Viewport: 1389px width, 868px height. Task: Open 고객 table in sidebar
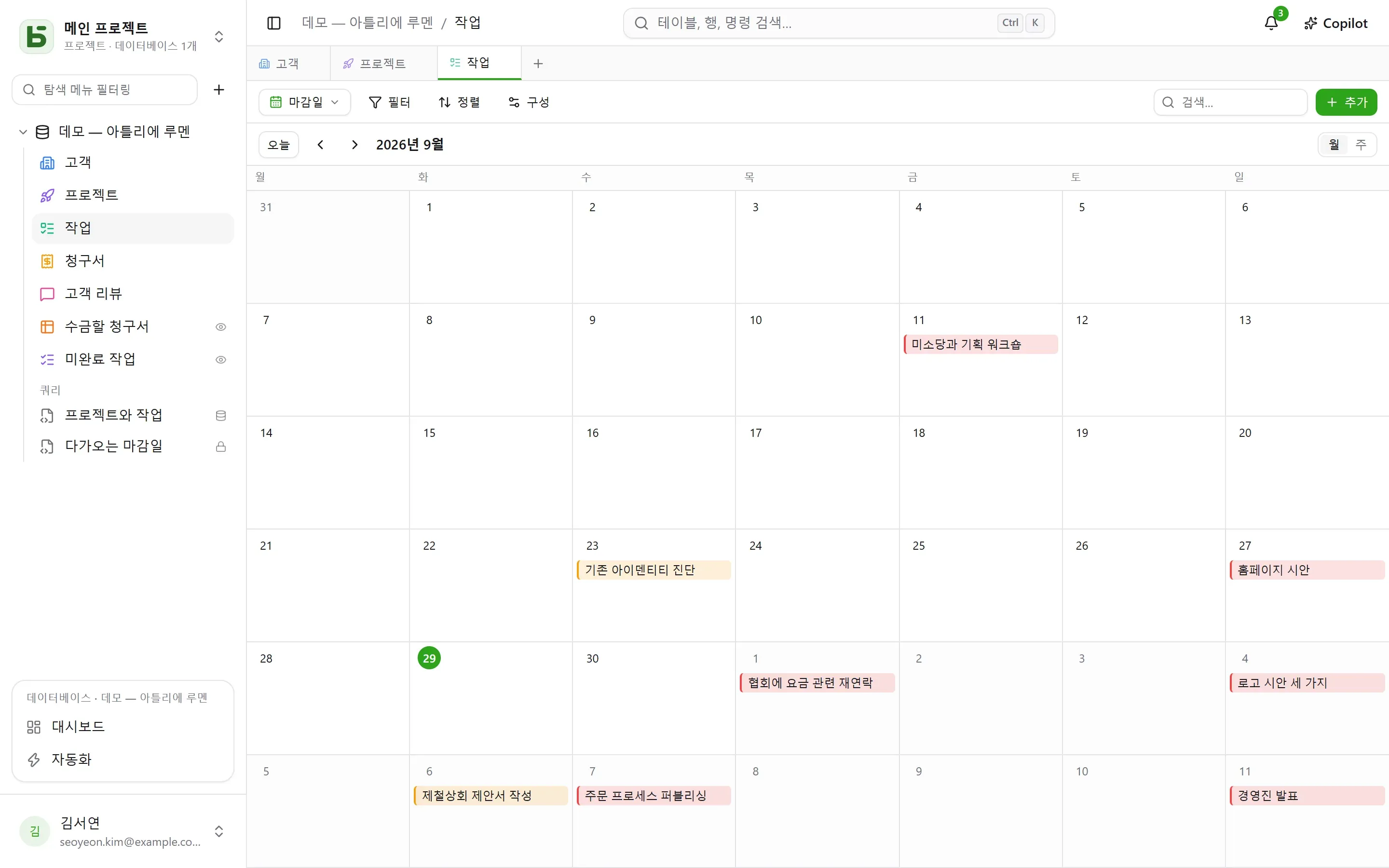click(x=133, y=163)
